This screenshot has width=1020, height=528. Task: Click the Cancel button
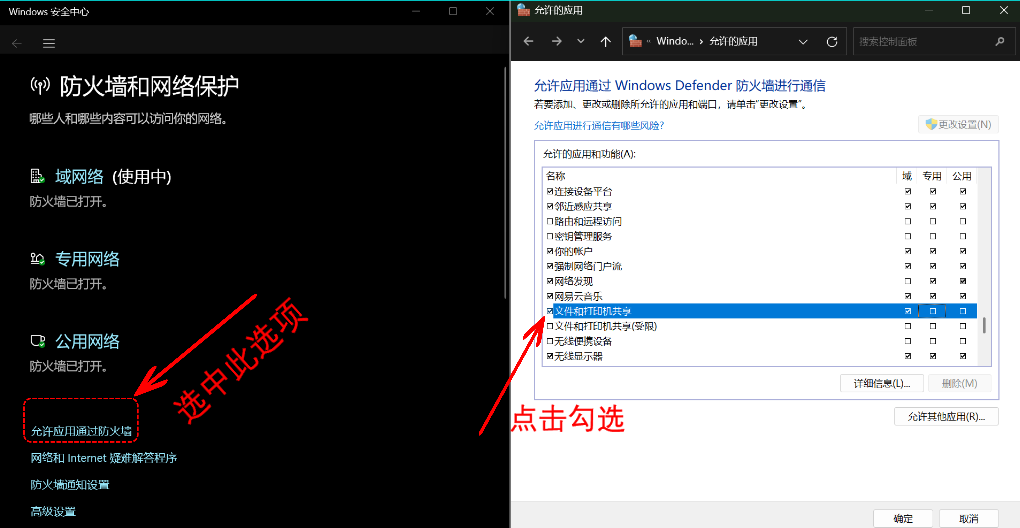point(968,518)
